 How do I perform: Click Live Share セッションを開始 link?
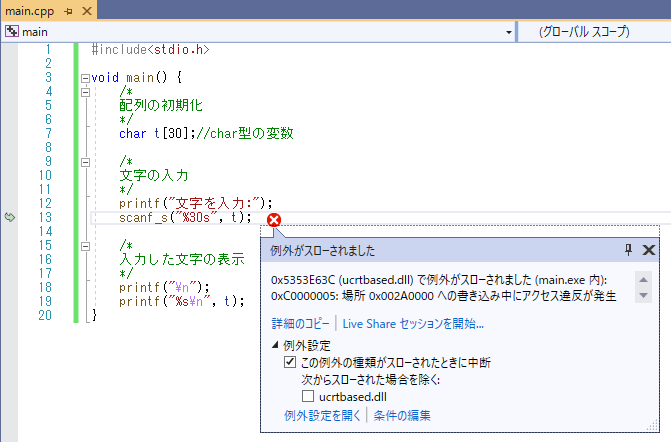413,323
